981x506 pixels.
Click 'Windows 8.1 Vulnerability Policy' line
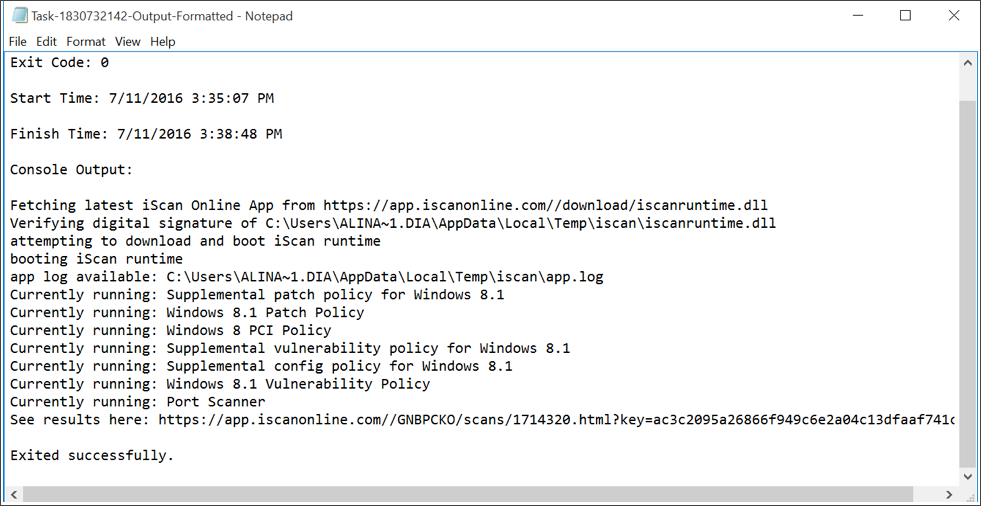(x=220, y=383)
